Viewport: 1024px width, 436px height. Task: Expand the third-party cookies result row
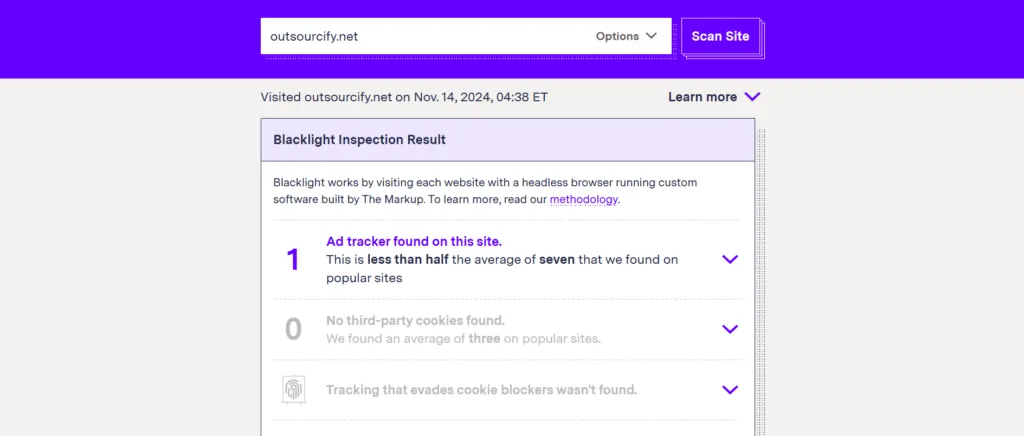pos(729,329)
